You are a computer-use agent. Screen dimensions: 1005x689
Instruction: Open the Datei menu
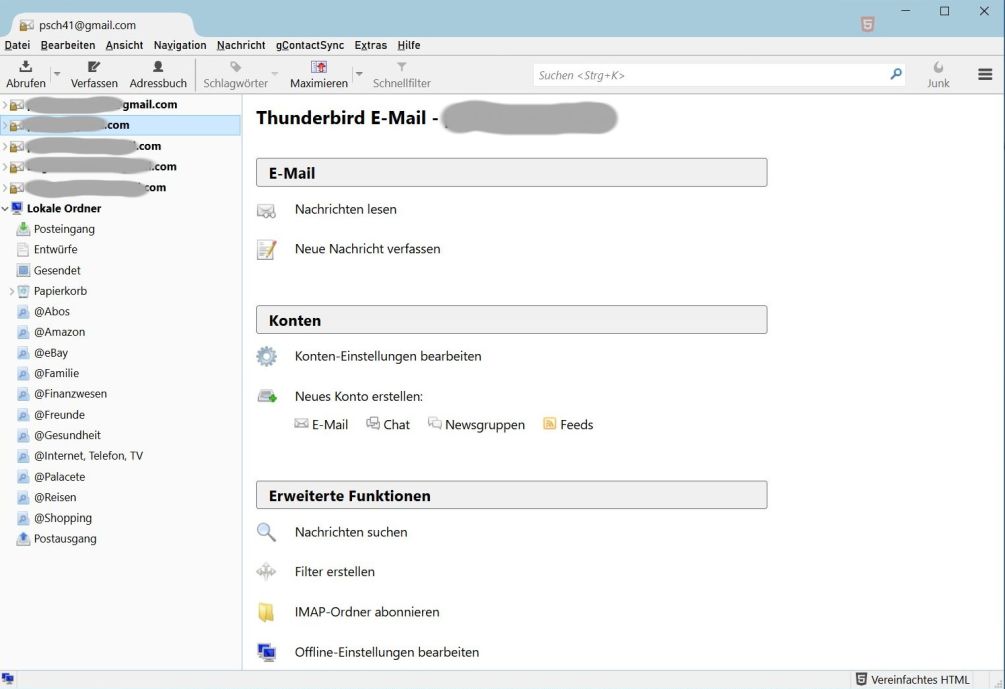coord(17,46)
